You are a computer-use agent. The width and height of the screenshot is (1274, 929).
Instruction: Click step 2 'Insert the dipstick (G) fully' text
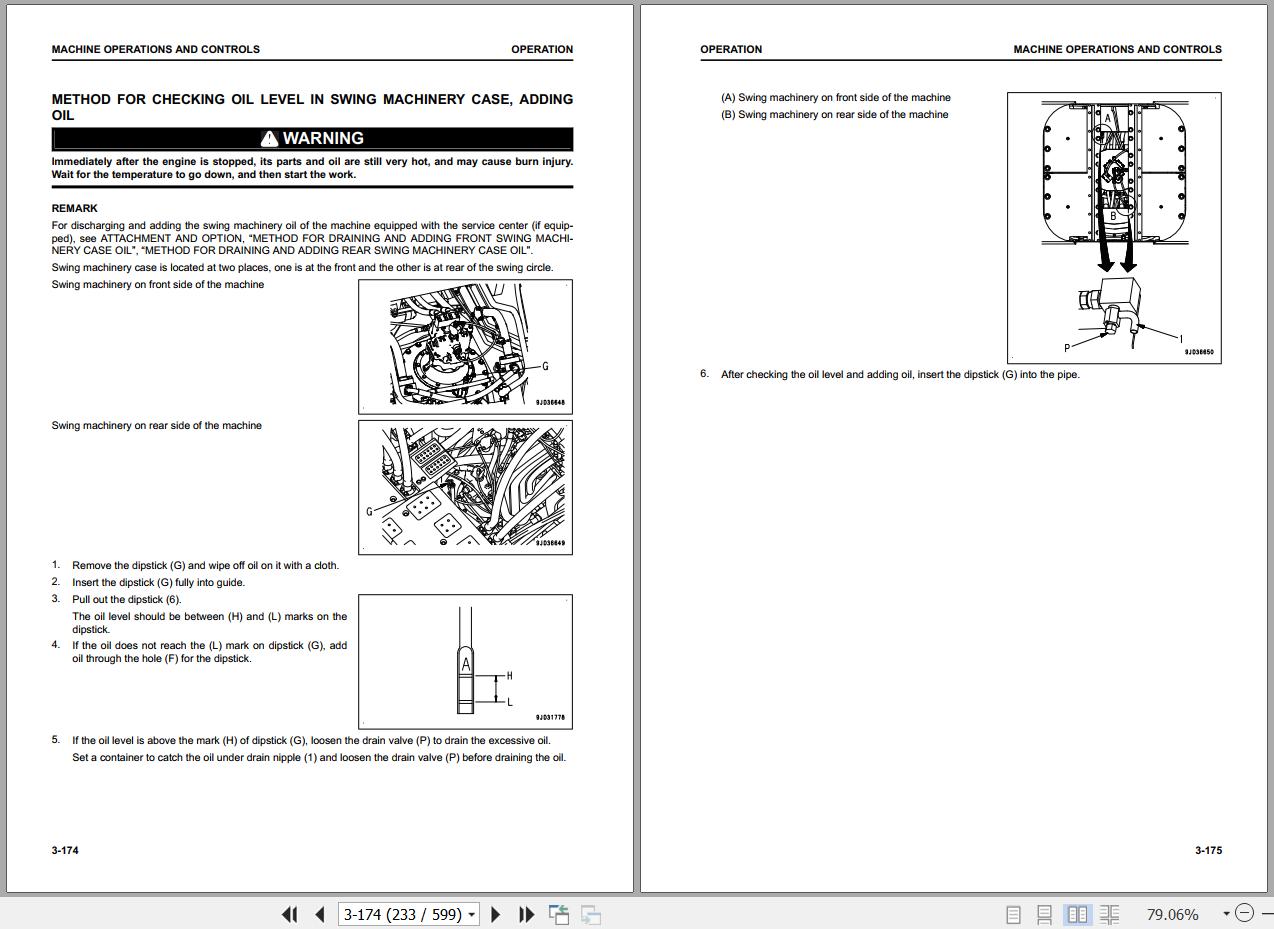[158, 582]
